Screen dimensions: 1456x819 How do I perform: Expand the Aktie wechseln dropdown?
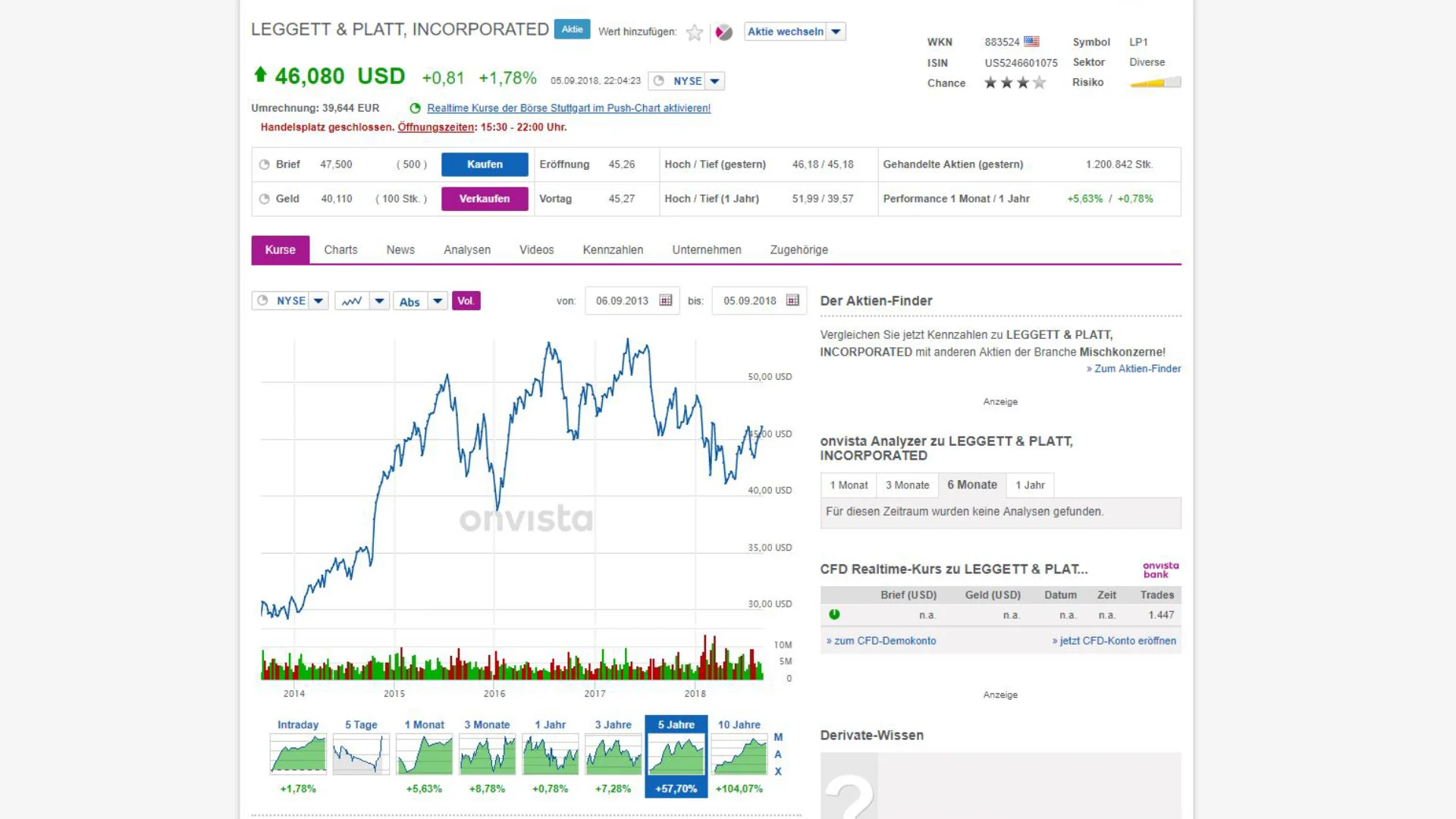click(836, 32)
